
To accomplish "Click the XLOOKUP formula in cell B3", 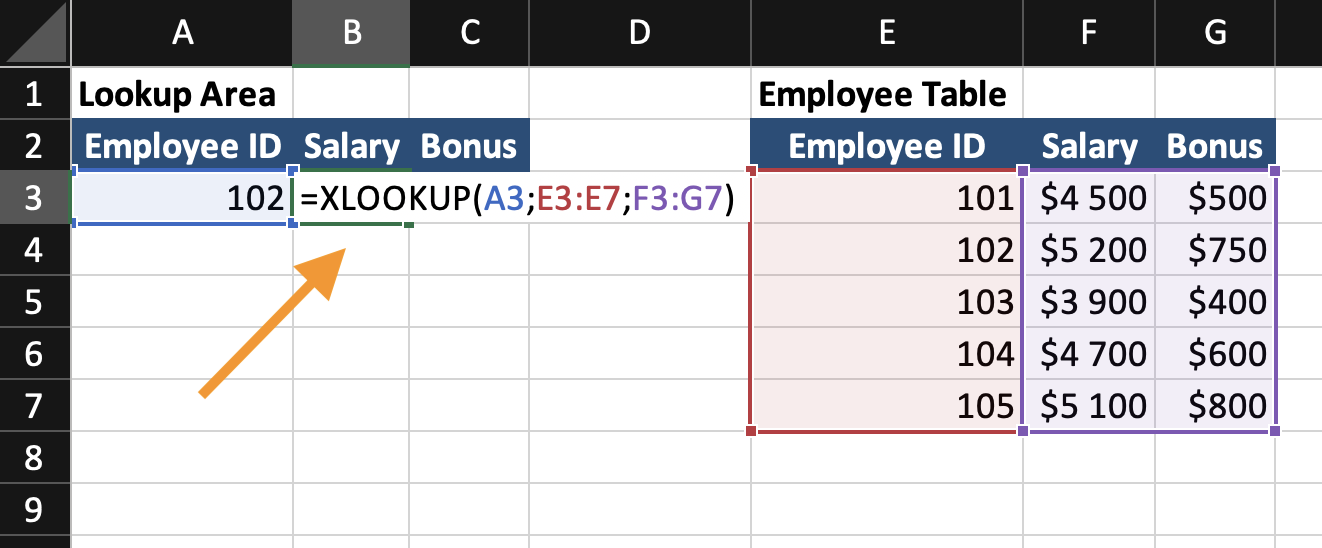I will click(x=517, y=199).
